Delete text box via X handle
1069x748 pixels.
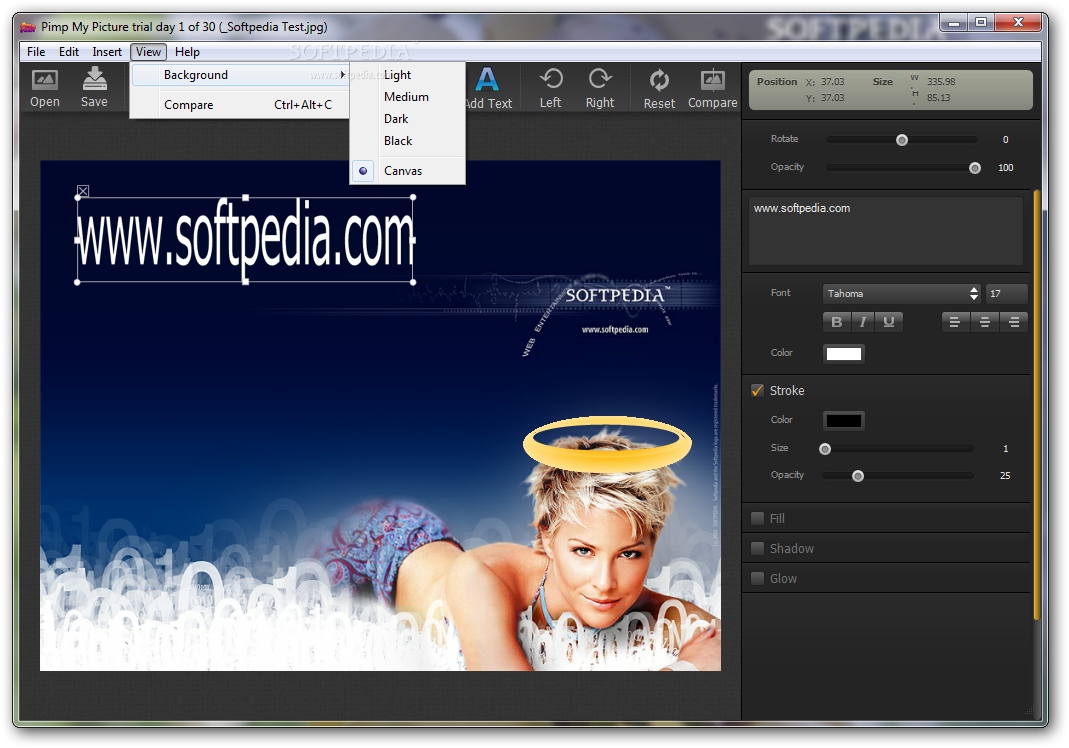pyautogui.click(x=82, y=192)
